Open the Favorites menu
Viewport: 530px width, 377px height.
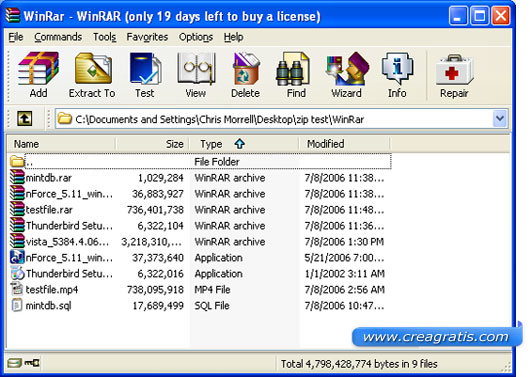[147, 37]
